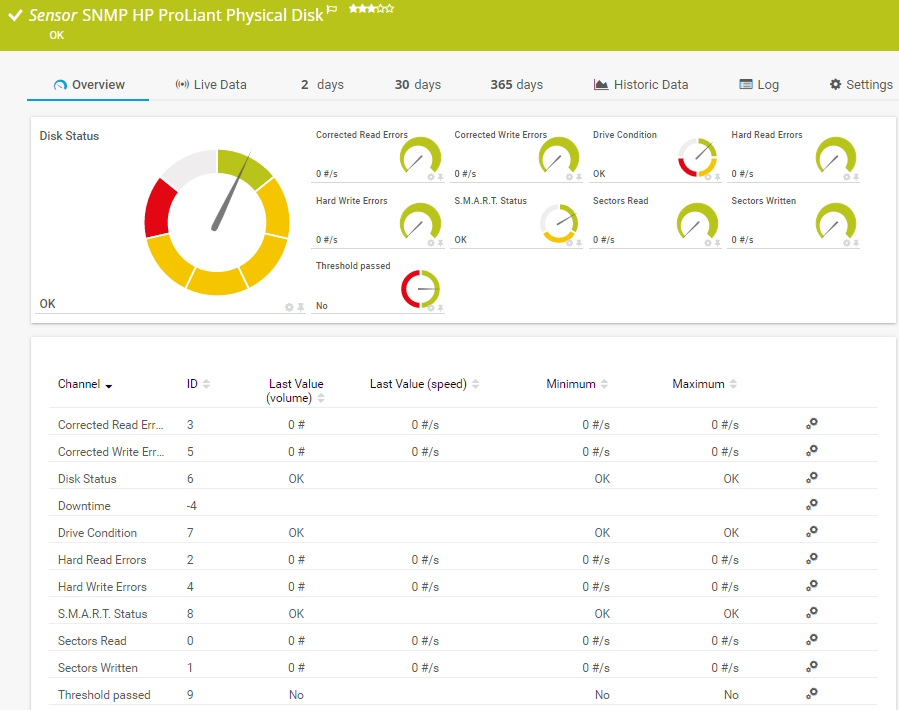The width and height of the screenshot is (899, 710).
Task: Click the Drive Condition gauge dial
Action: 698,157
